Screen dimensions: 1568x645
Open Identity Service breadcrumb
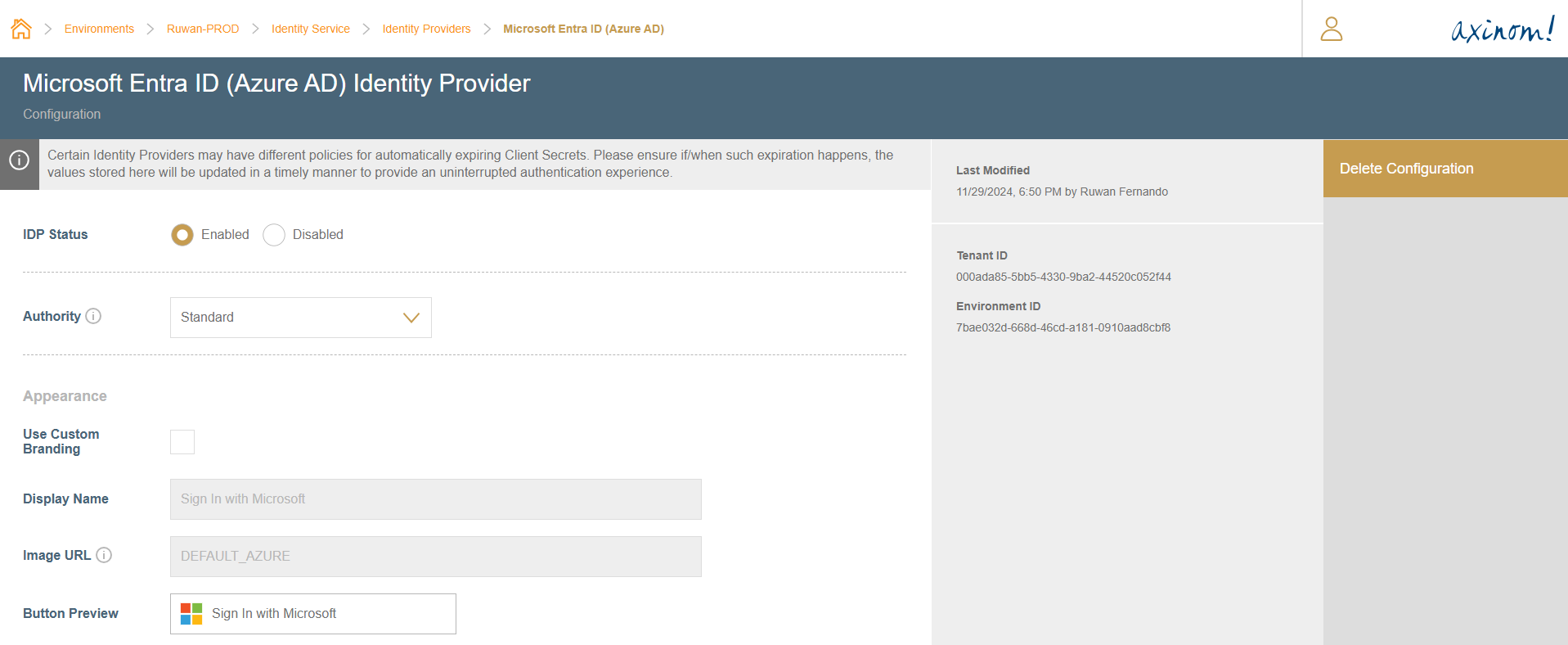pyautogui.click(x=310, y=29)
